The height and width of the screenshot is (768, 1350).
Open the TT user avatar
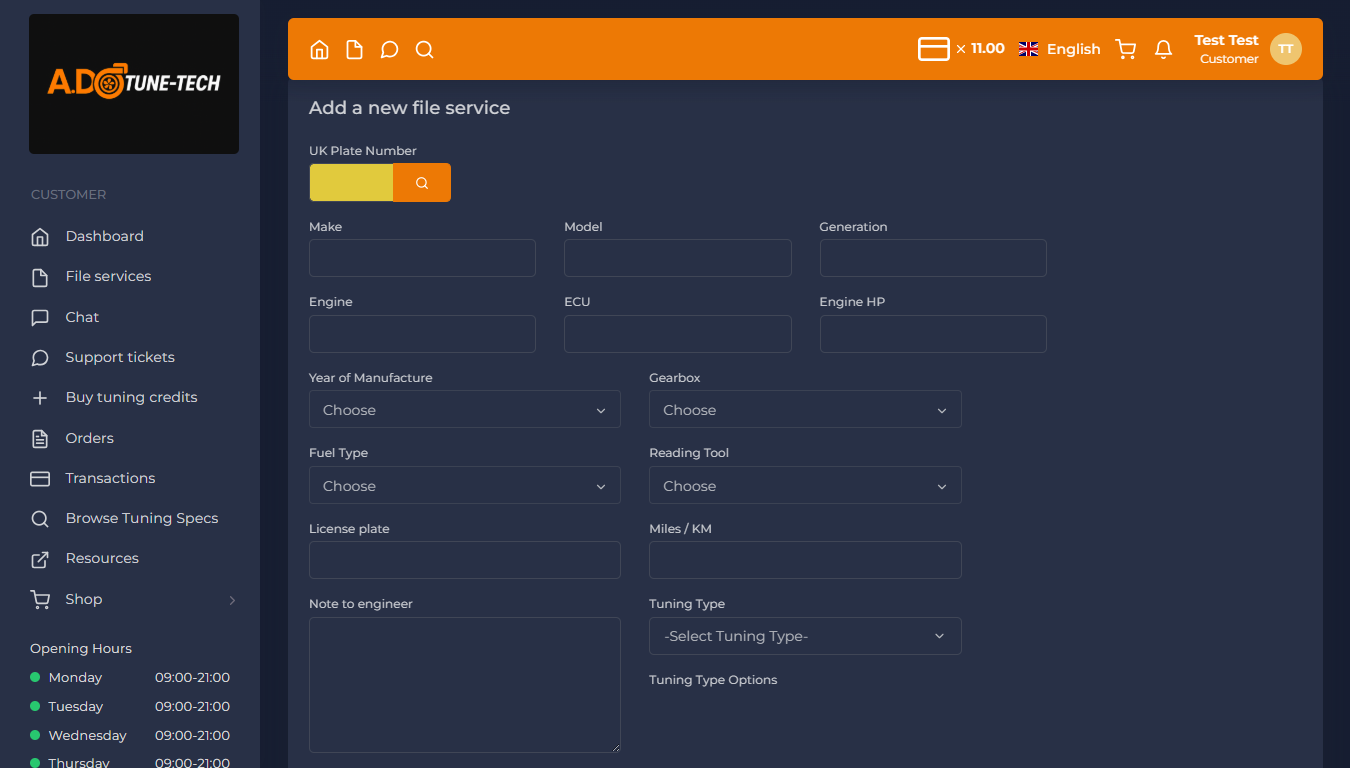coord(1286,49)
